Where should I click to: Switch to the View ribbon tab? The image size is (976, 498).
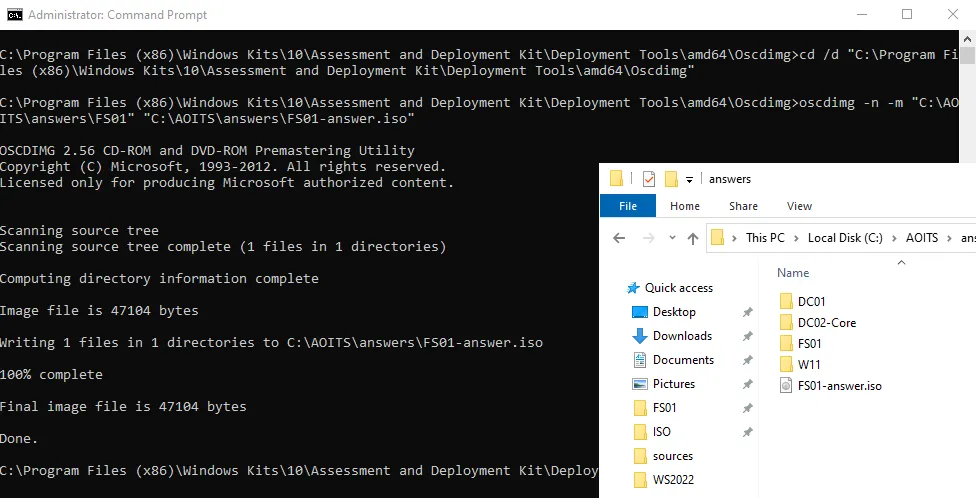[799, 206]
